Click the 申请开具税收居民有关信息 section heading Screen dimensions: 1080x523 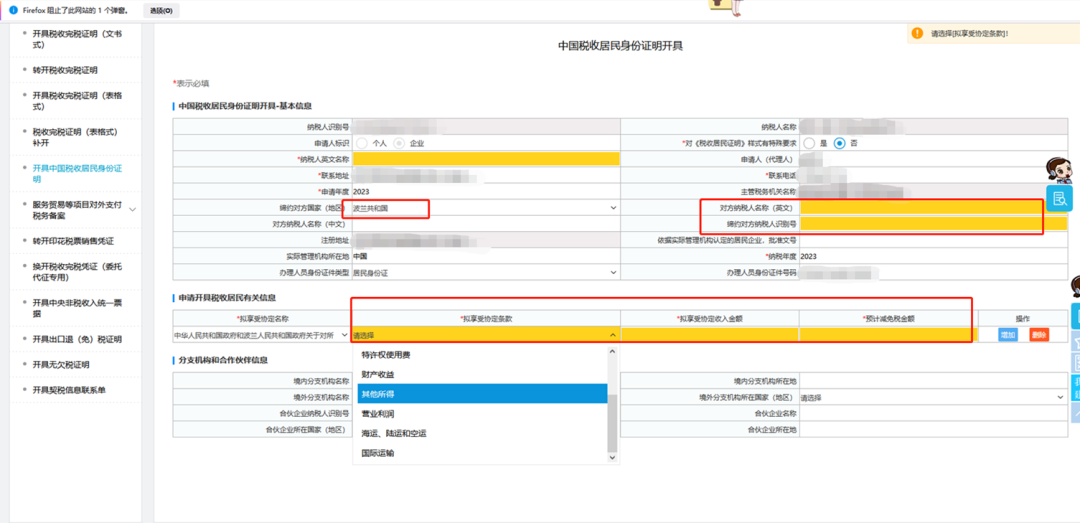click(x=227, y=298)
